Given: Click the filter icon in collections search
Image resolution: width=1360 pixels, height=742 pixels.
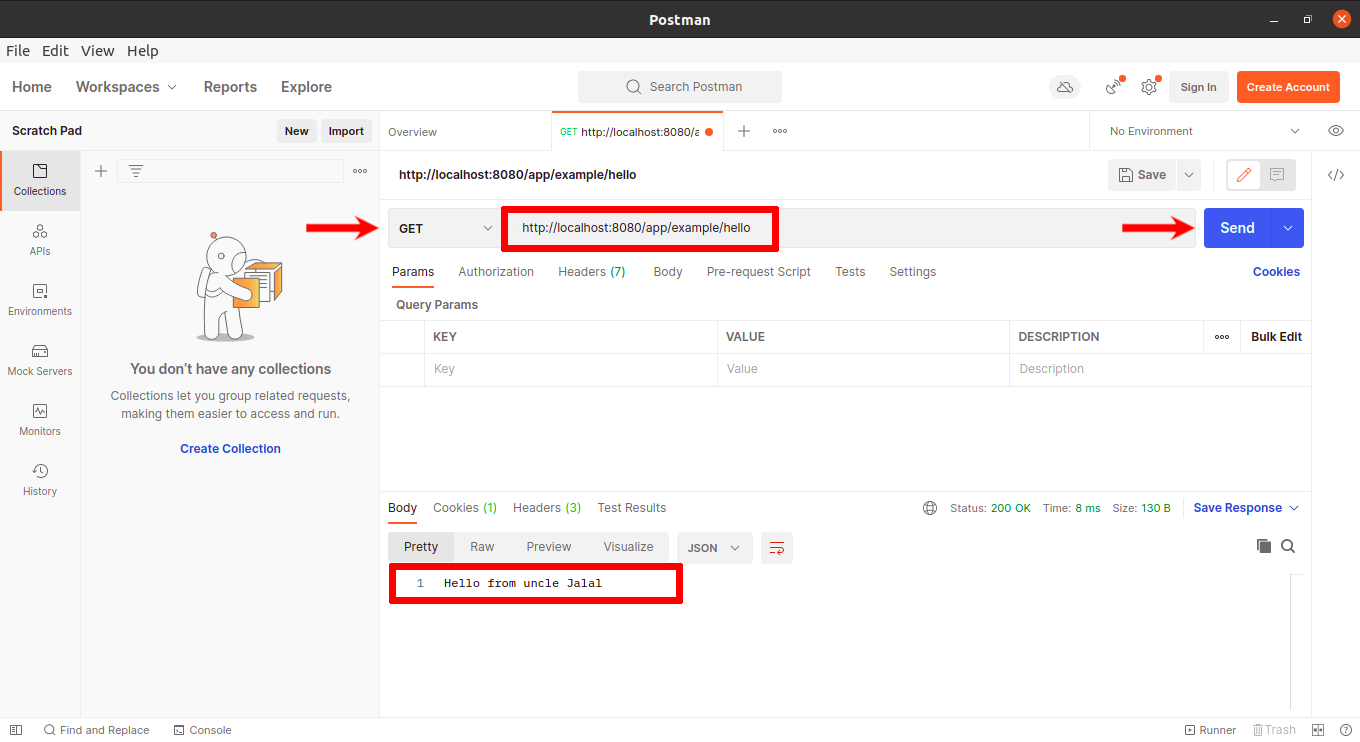Looking at the screenshot, I should tap(136, 171).
